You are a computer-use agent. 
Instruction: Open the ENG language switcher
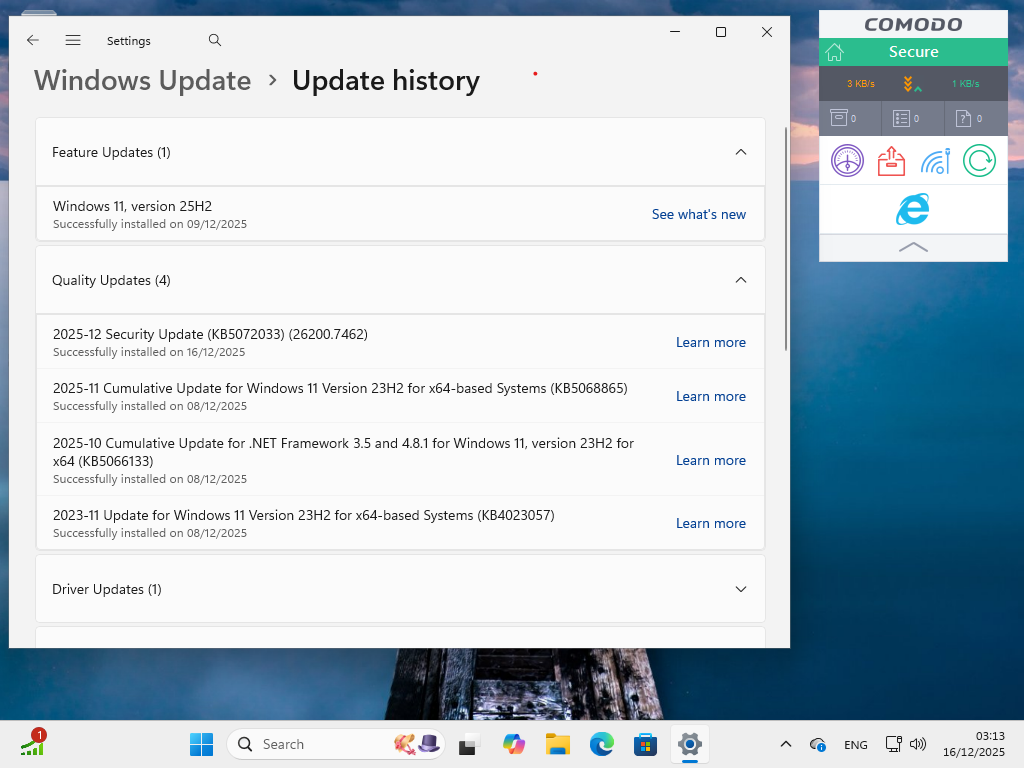(856, 744)
